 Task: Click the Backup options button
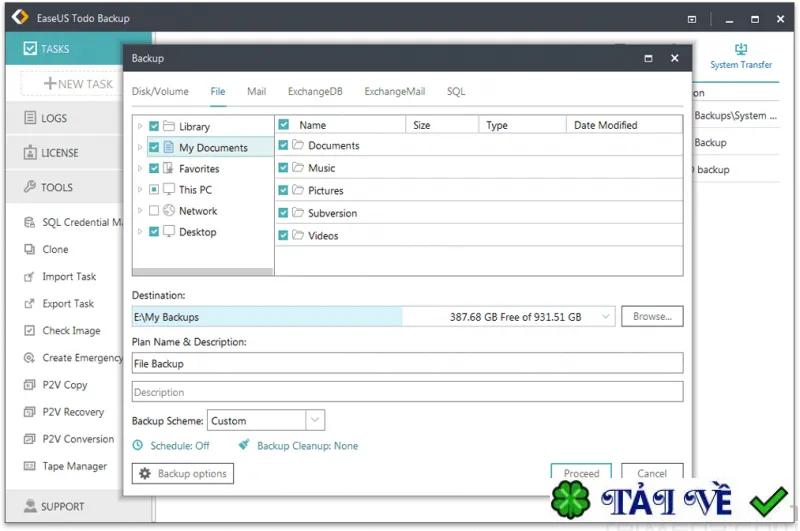coord(183,474)
